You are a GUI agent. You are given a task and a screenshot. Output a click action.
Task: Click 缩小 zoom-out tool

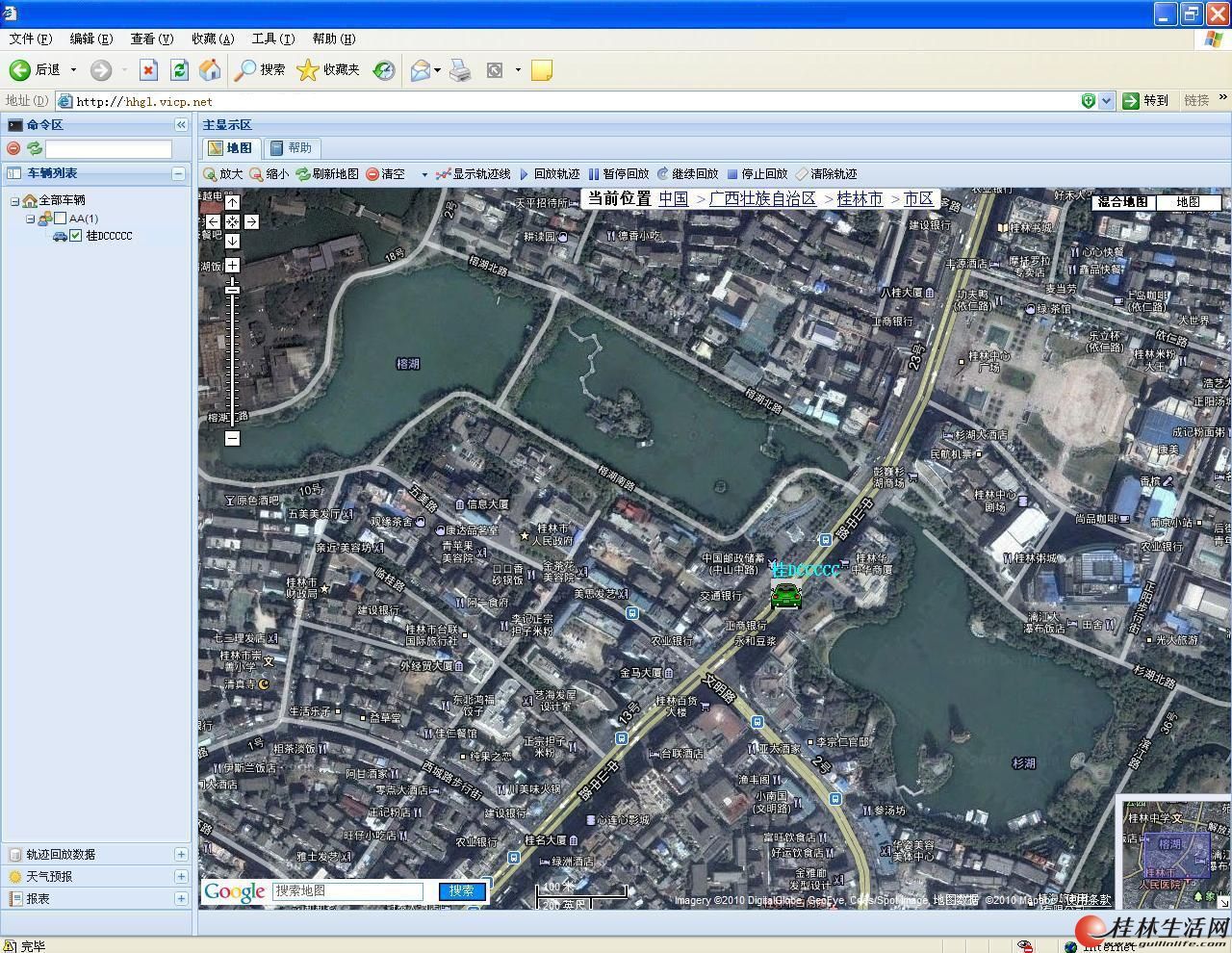pyautogui.click(x=269, y=174)
